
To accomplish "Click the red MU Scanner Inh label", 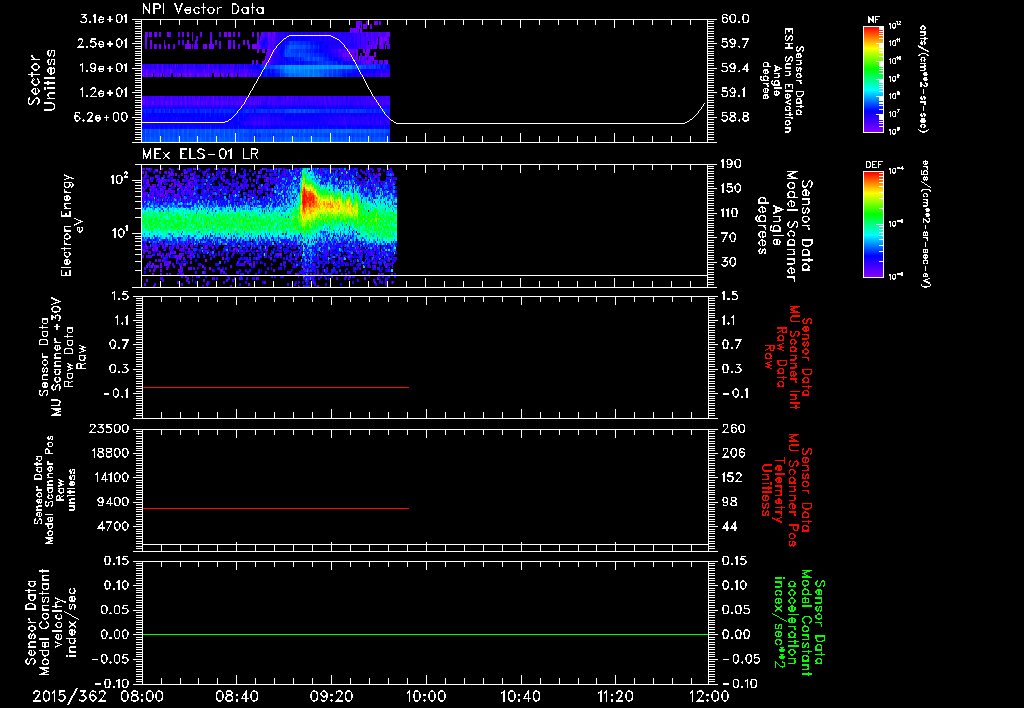I will click(x=788, y=357).
